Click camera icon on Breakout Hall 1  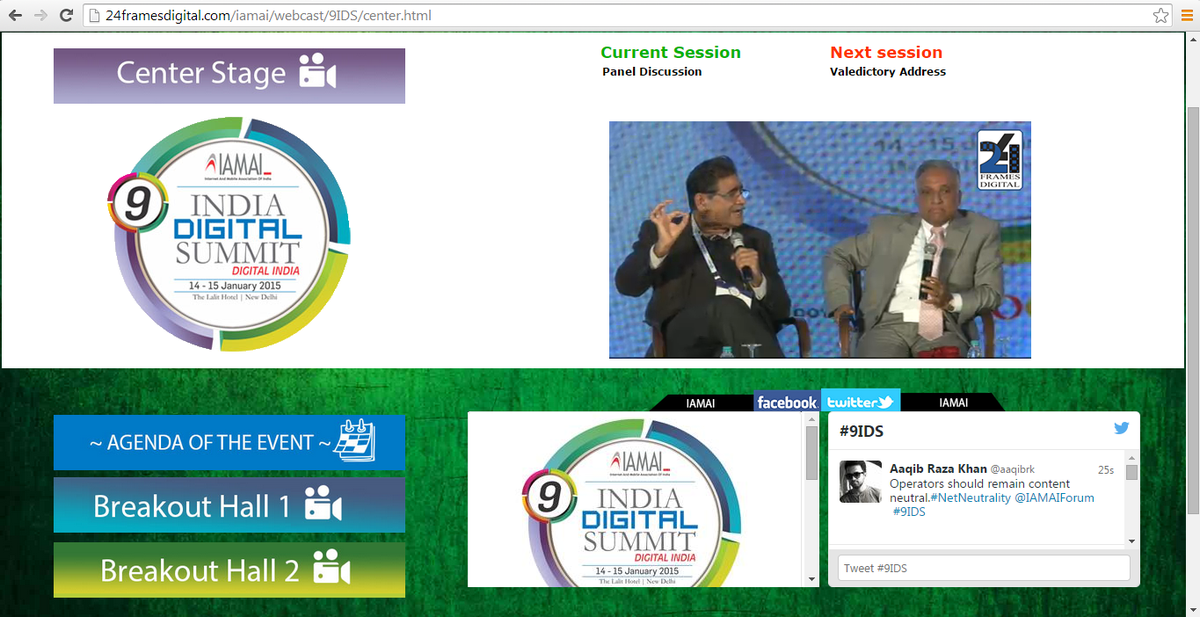(x=324, y=505)
